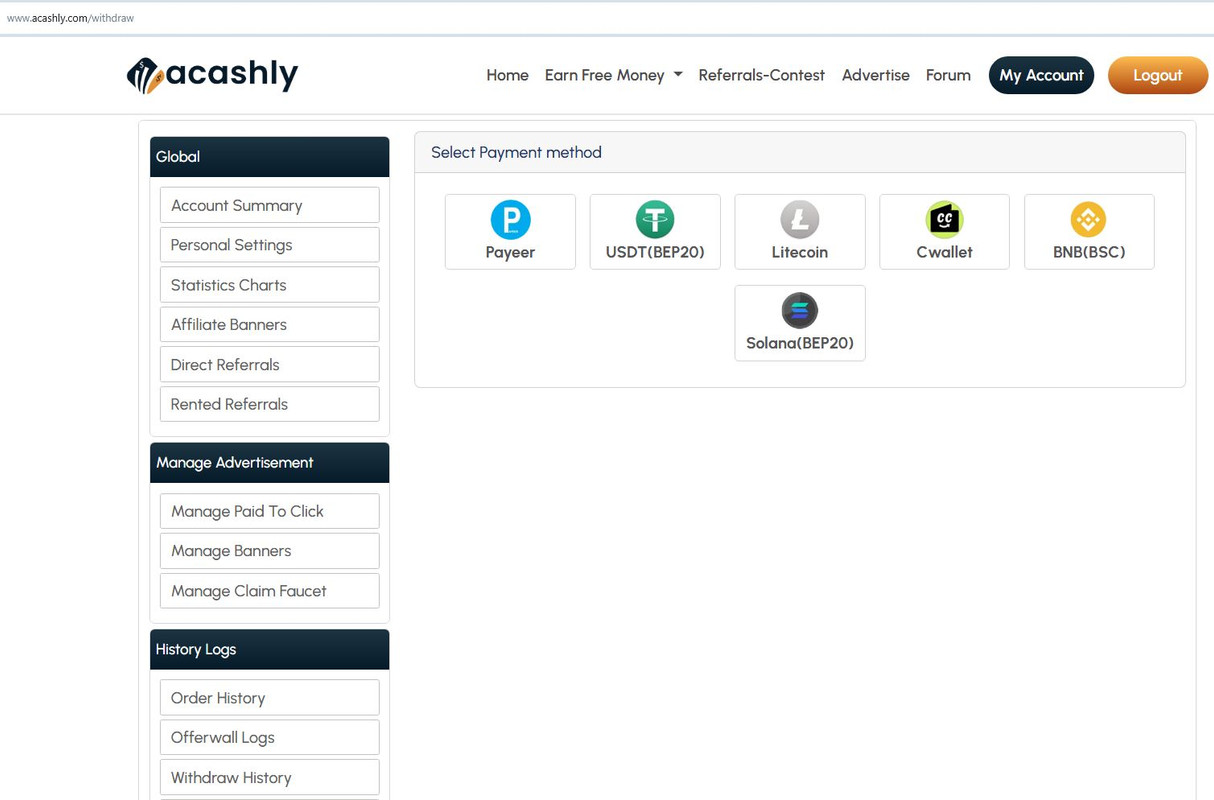This screenshot has height=800, width=1214.
Task: Select the BNB(BSC) Binance icon
Action: pyautogui.click(x=1088, y=220)
